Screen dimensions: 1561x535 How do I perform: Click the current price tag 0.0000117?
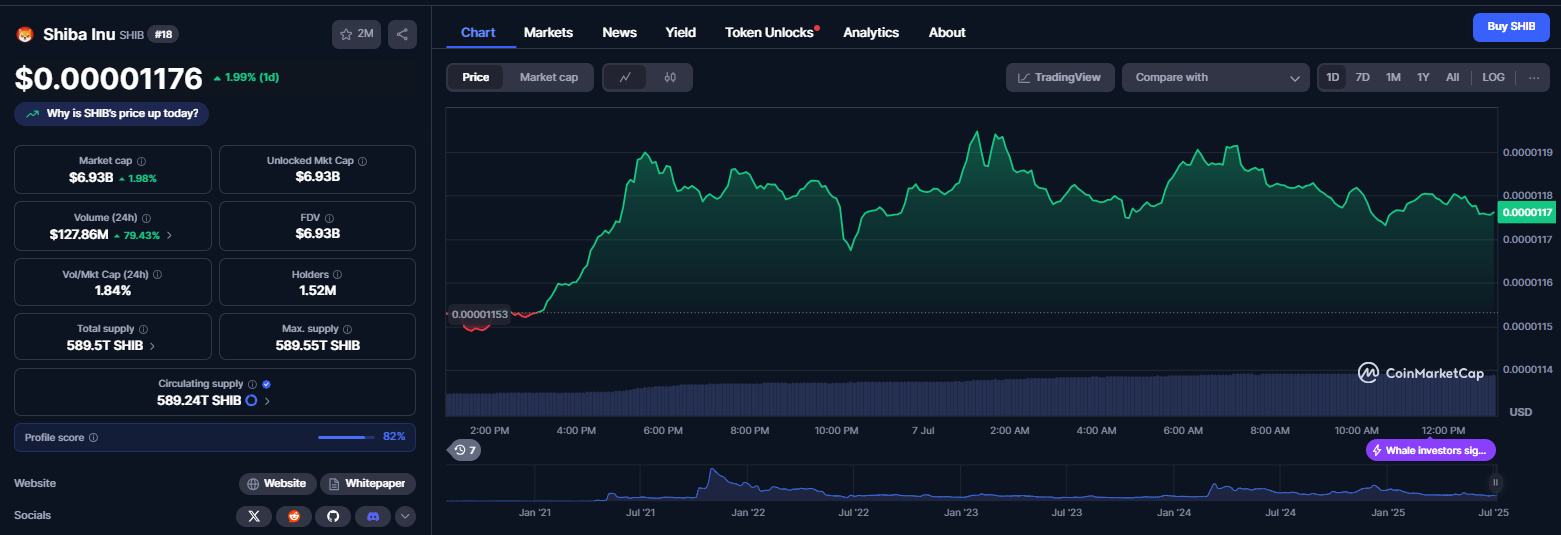1527,212
